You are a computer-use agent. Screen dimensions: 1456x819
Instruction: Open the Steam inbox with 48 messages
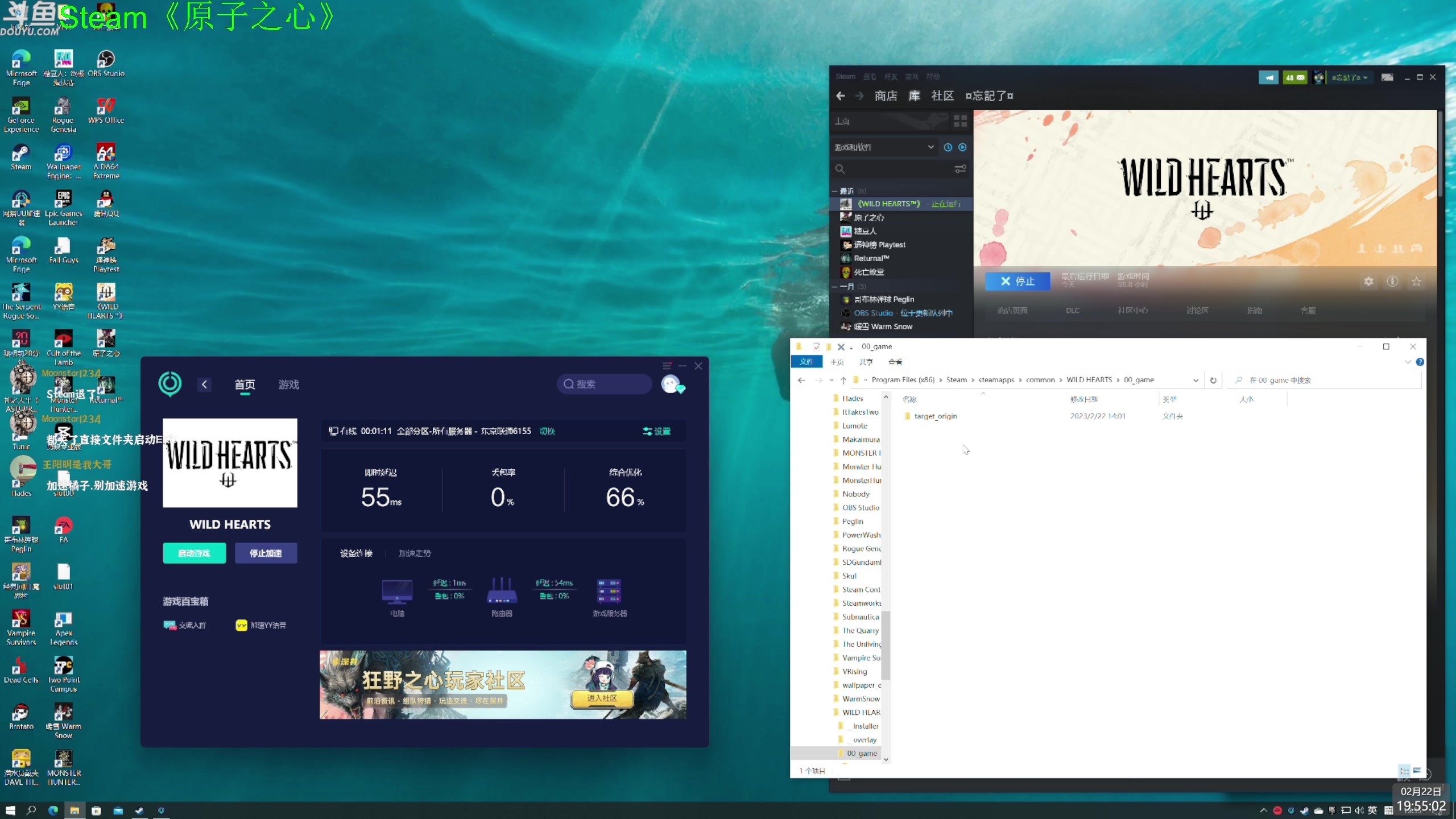(x=1295, y=77)
